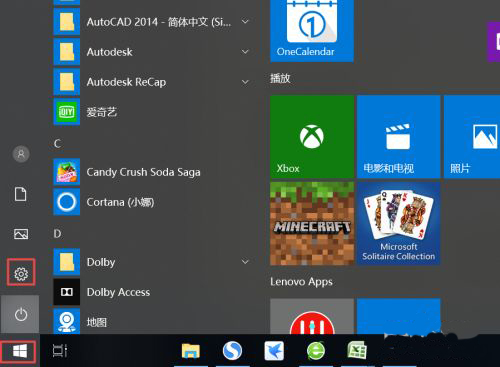Click the Autodesk ReCap folder icon
This screenshot has width=500, height=367.
pyautogui.click(x=67, y=82)
